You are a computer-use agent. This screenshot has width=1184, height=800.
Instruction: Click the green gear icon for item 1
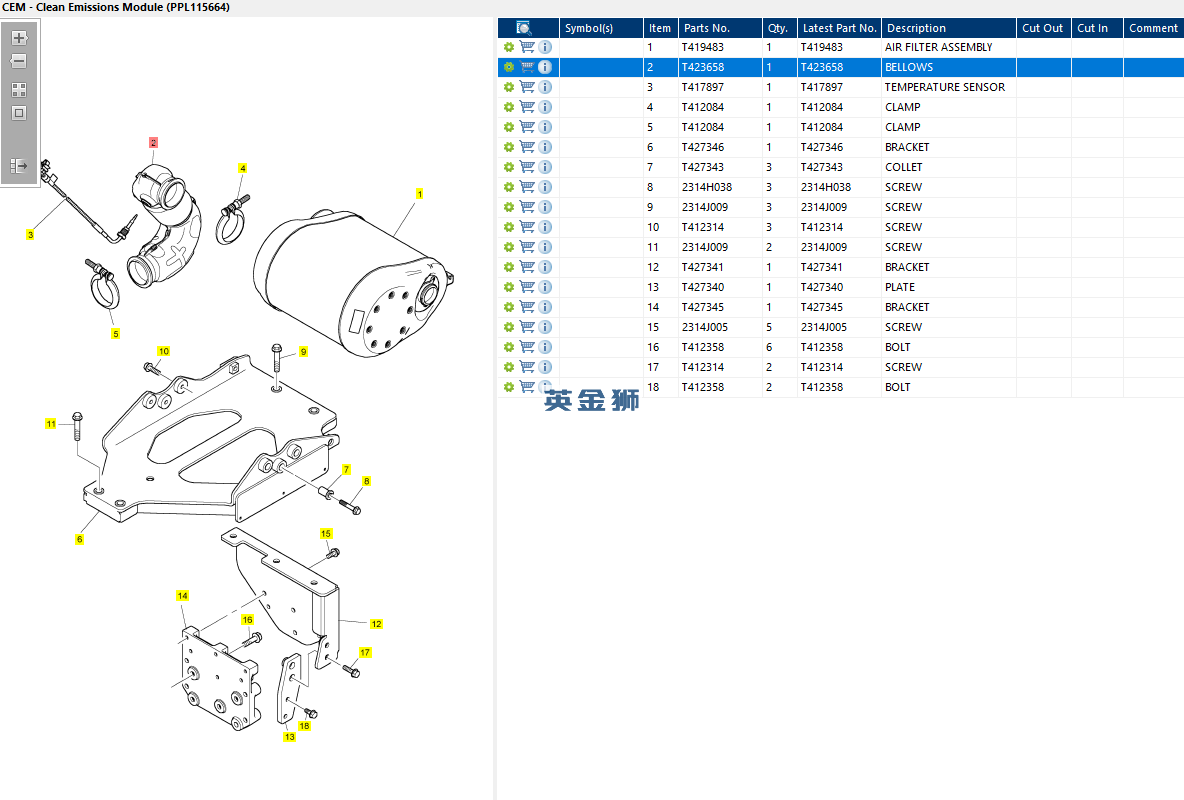(509, 47)
